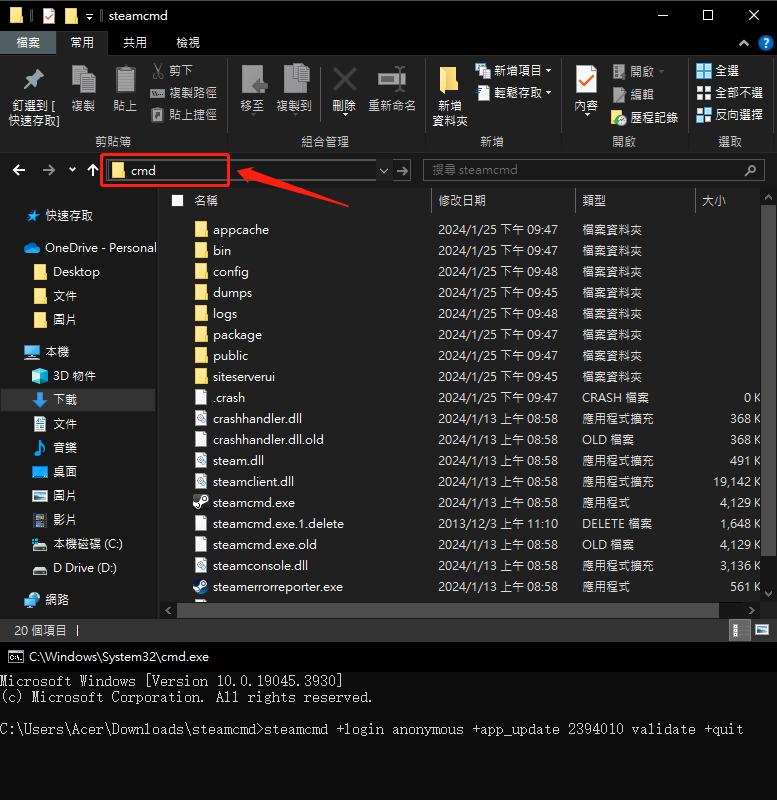Click the New Folder (新增資料夾) icon
This screenshot has height=800, width=777.
449,80
